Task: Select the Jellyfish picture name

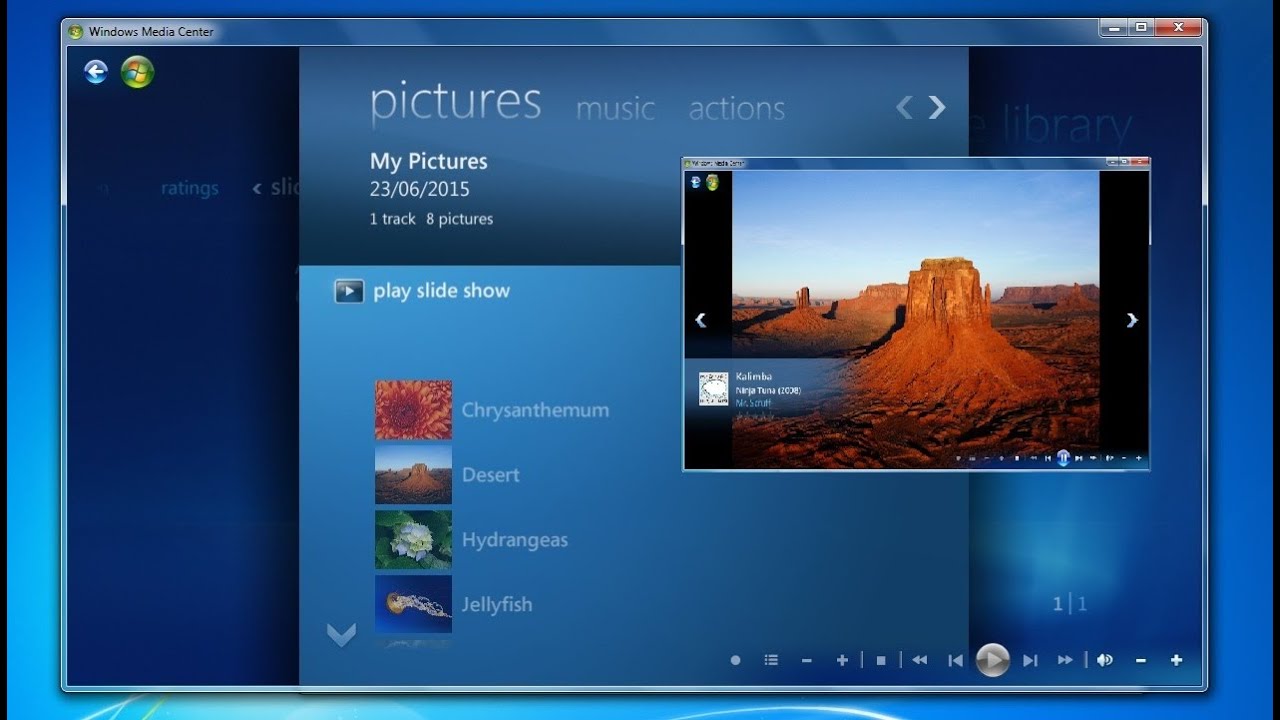Action: pos(497,605)
